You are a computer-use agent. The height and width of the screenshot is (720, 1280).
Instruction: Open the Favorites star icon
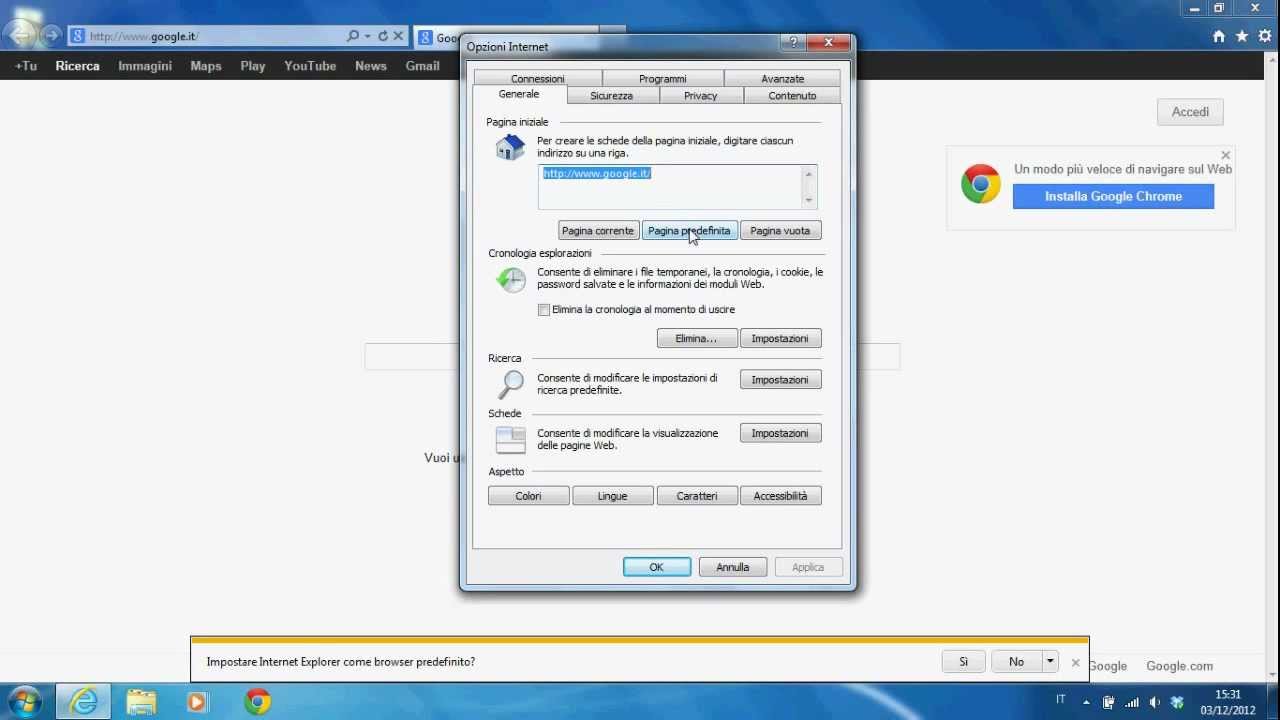click(1242, 36)
